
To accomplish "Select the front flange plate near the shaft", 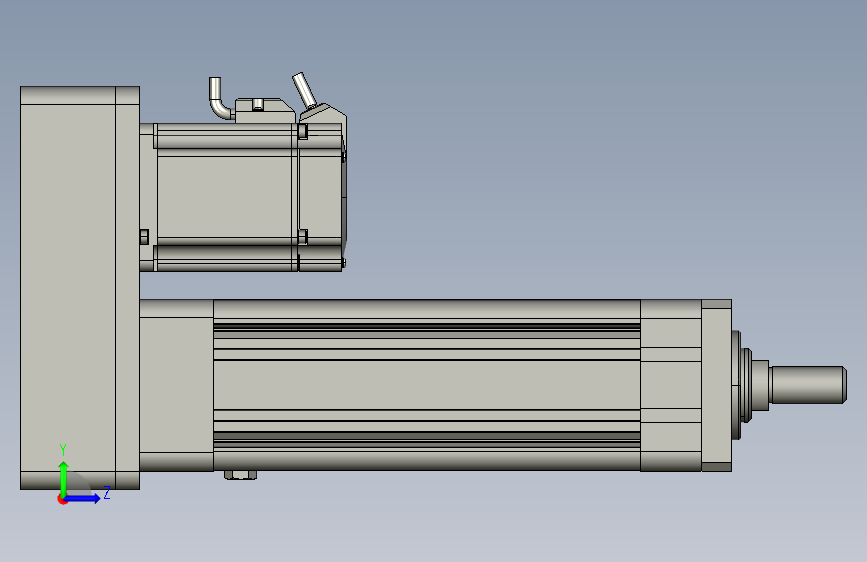I will [717, 386].
